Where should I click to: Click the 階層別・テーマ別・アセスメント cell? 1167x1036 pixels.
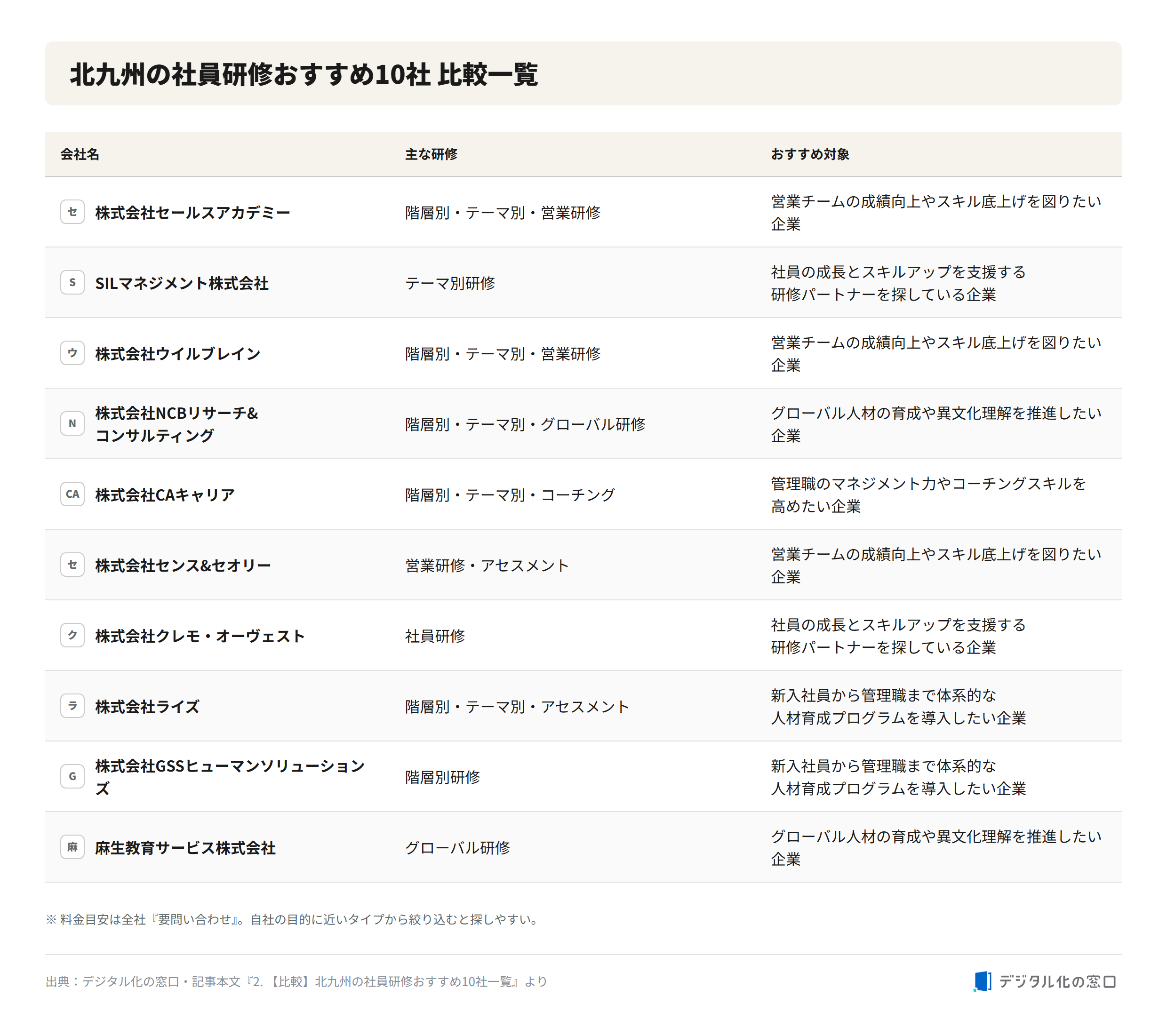click(518, 707)
